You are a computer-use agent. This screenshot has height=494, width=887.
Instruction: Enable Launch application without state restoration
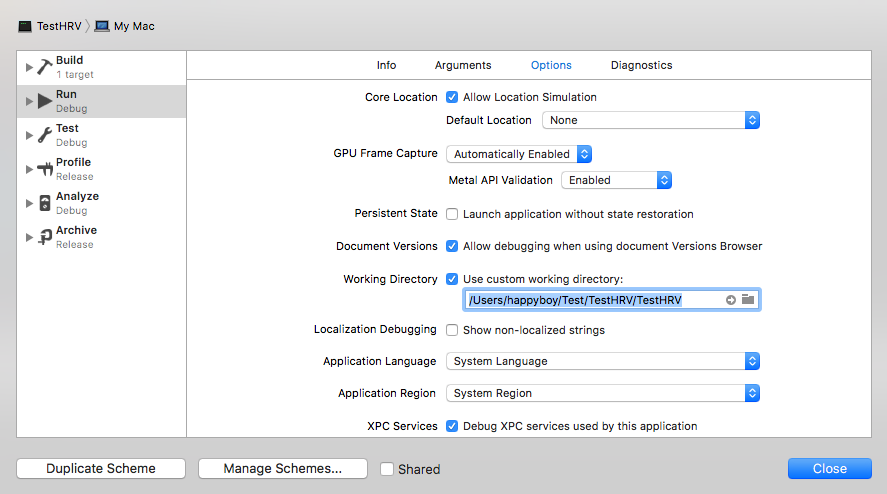452,214
